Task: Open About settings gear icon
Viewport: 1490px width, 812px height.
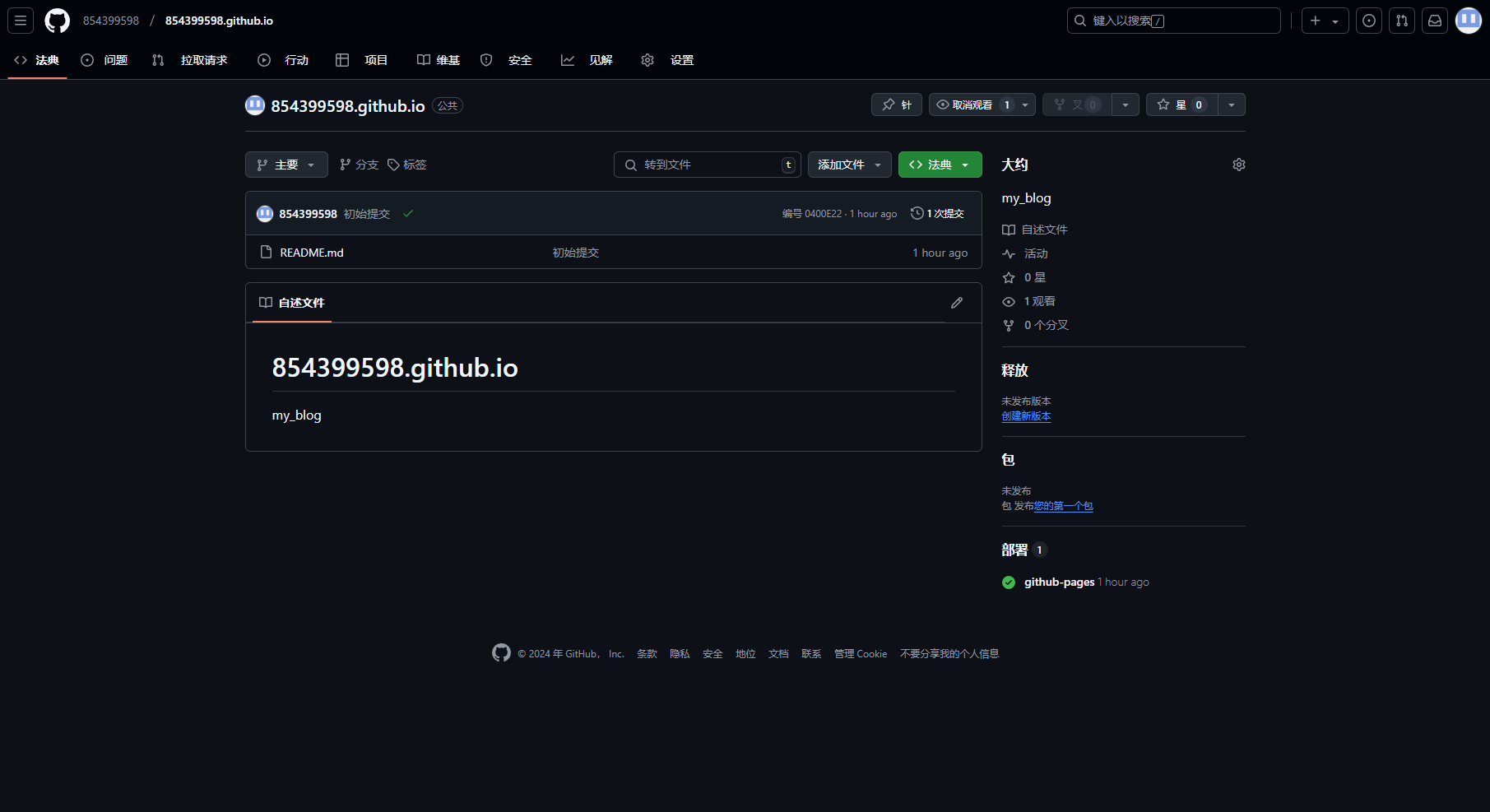Action: [1238, 165]
